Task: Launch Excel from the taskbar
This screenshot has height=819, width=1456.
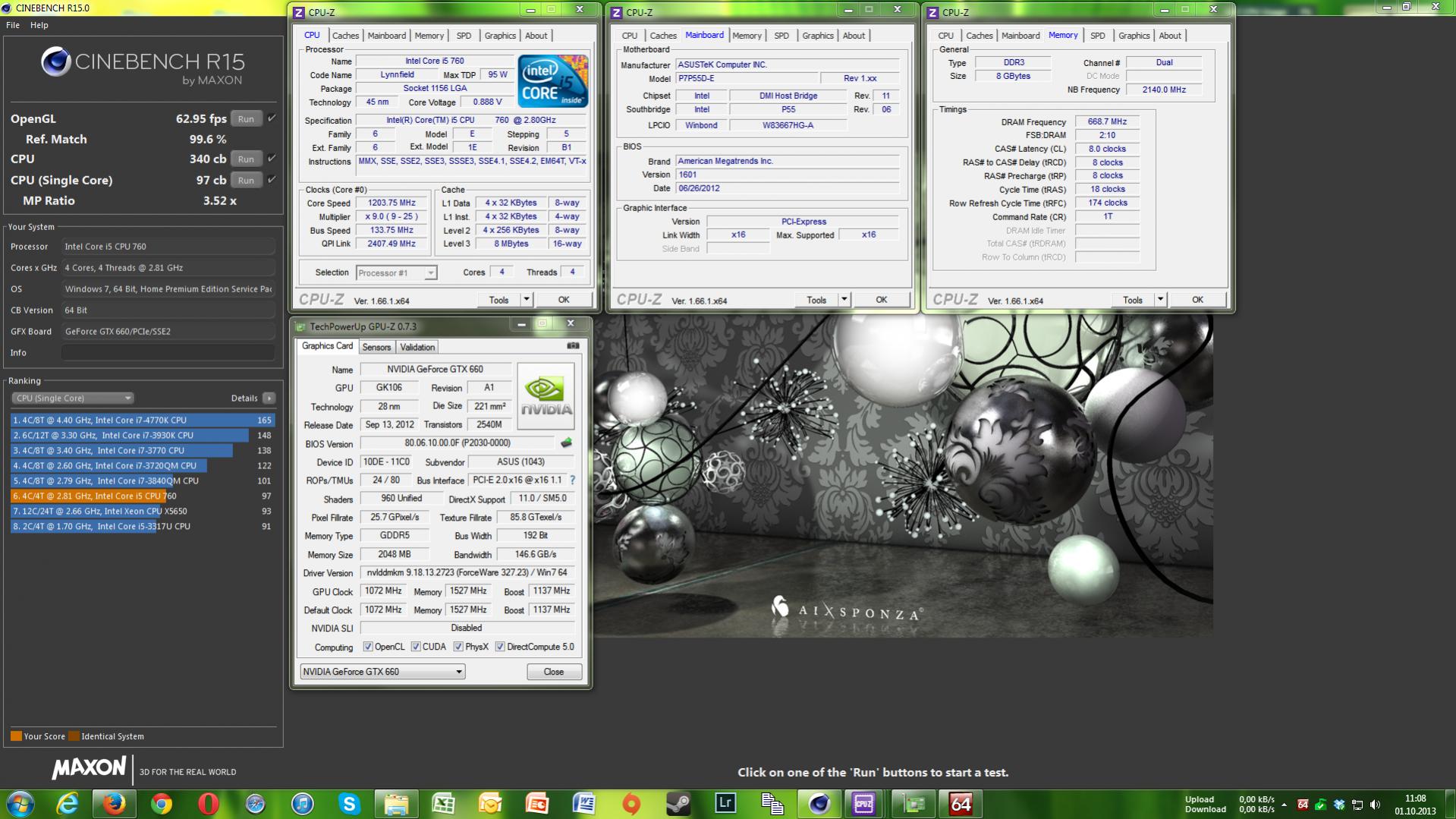Action: (444, 804)
